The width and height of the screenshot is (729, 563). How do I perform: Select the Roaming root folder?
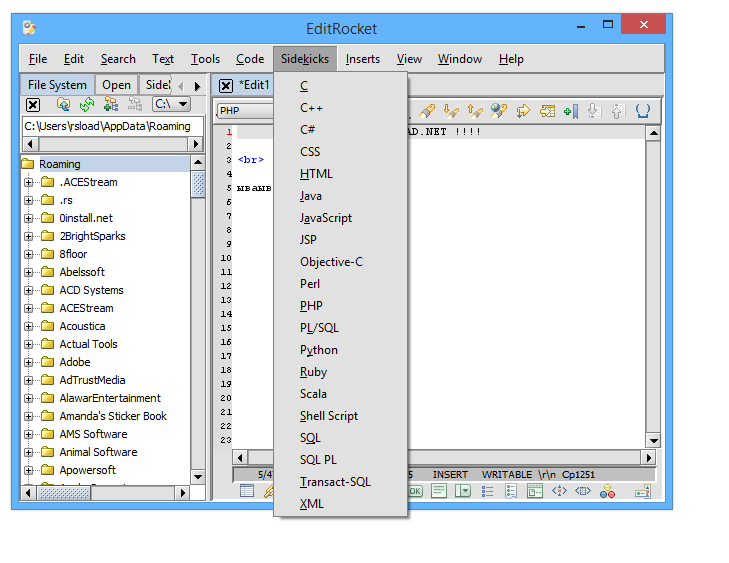60,164
